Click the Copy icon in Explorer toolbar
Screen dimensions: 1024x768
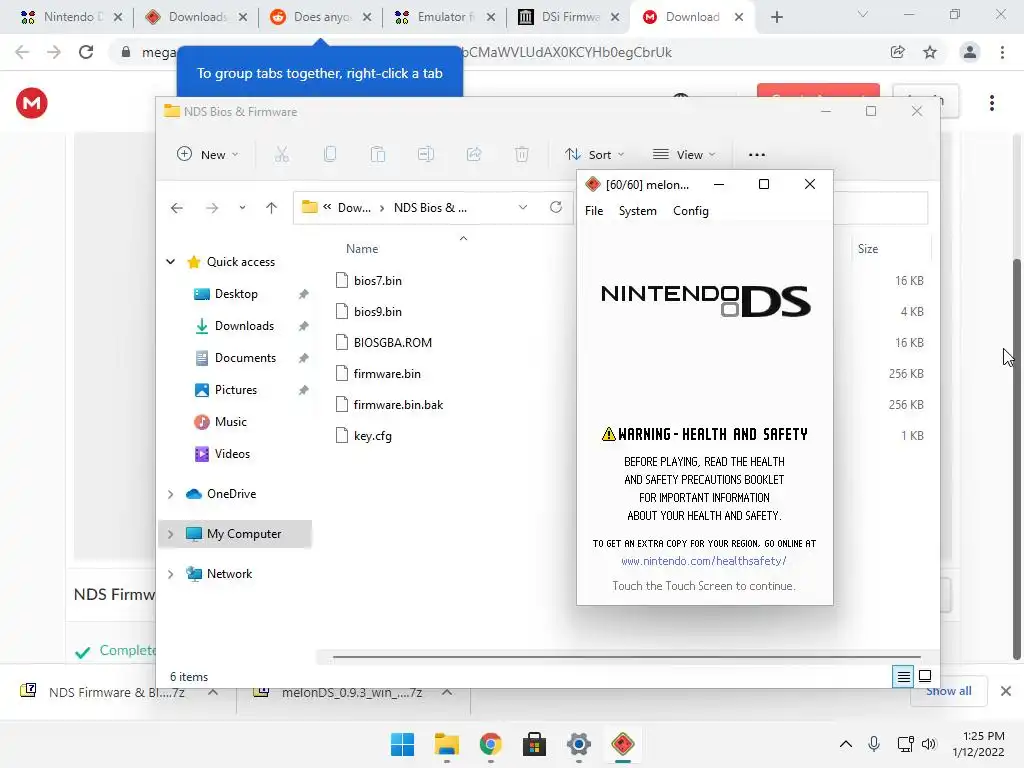click(330, 155)
